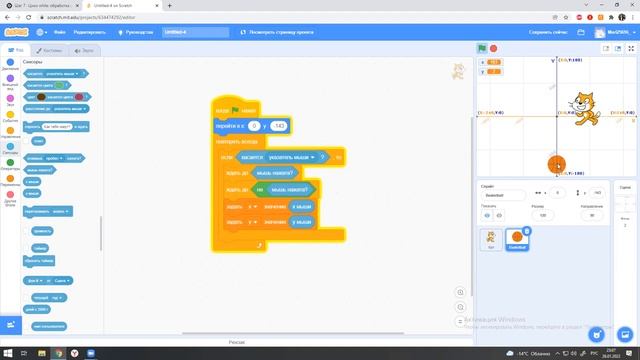Screen dimensions: 640x360
Task: Click the crimson swatch in color-touching-color block
Action: click(x=79, y=97)
